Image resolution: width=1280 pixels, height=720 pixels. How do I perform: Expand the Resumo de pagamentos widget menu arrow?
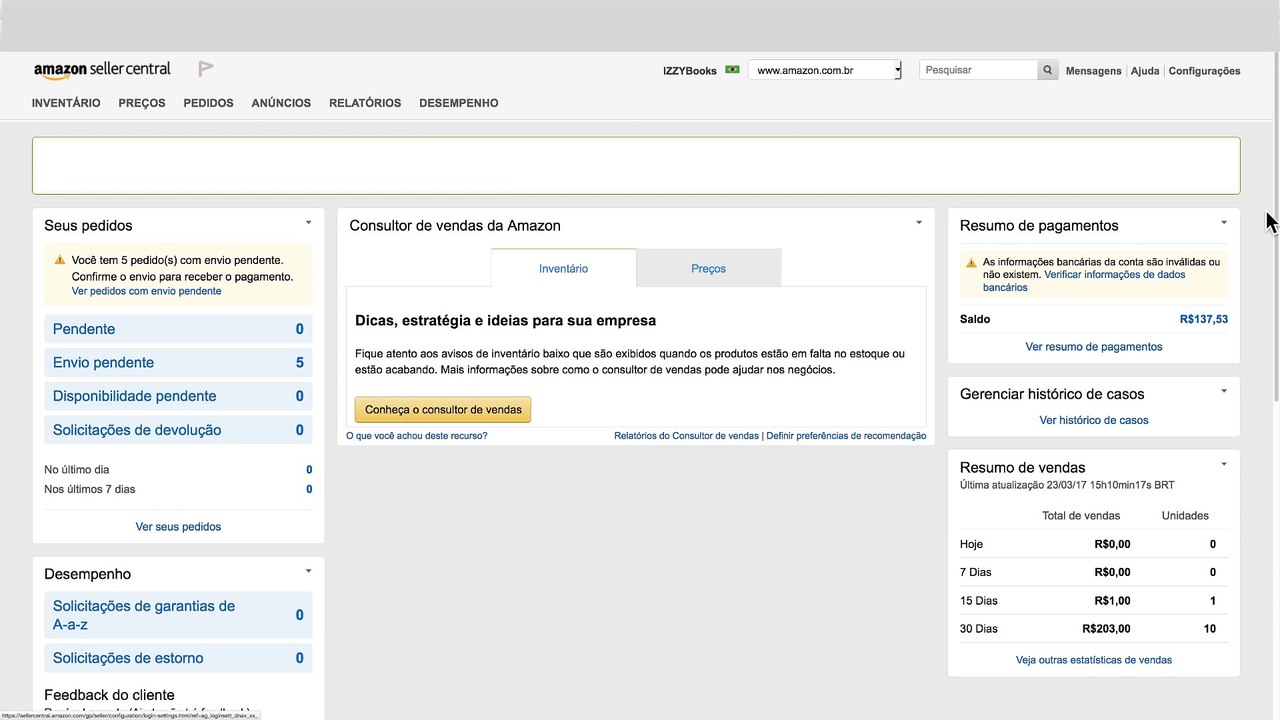click(x=1224, y=222)
